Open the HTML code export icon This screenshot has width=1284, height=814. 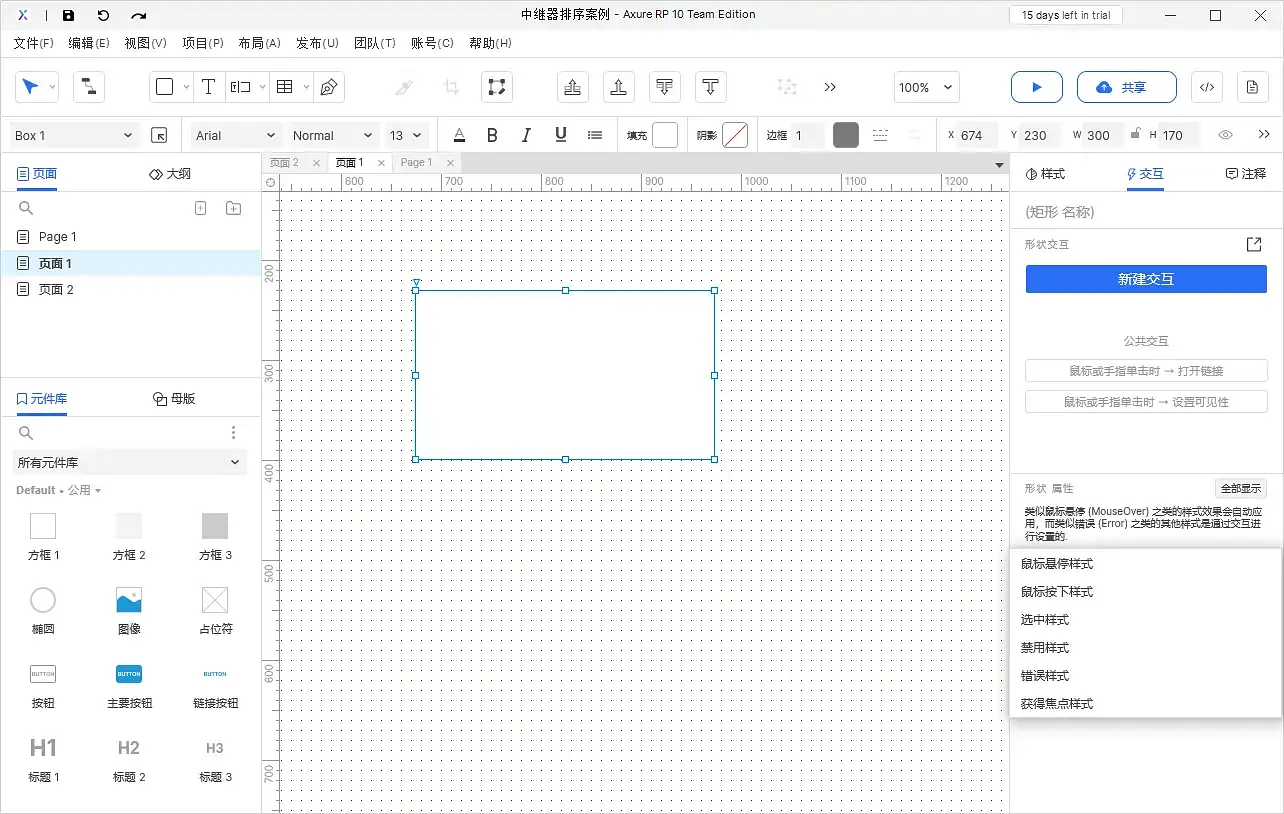(1206, 87)
